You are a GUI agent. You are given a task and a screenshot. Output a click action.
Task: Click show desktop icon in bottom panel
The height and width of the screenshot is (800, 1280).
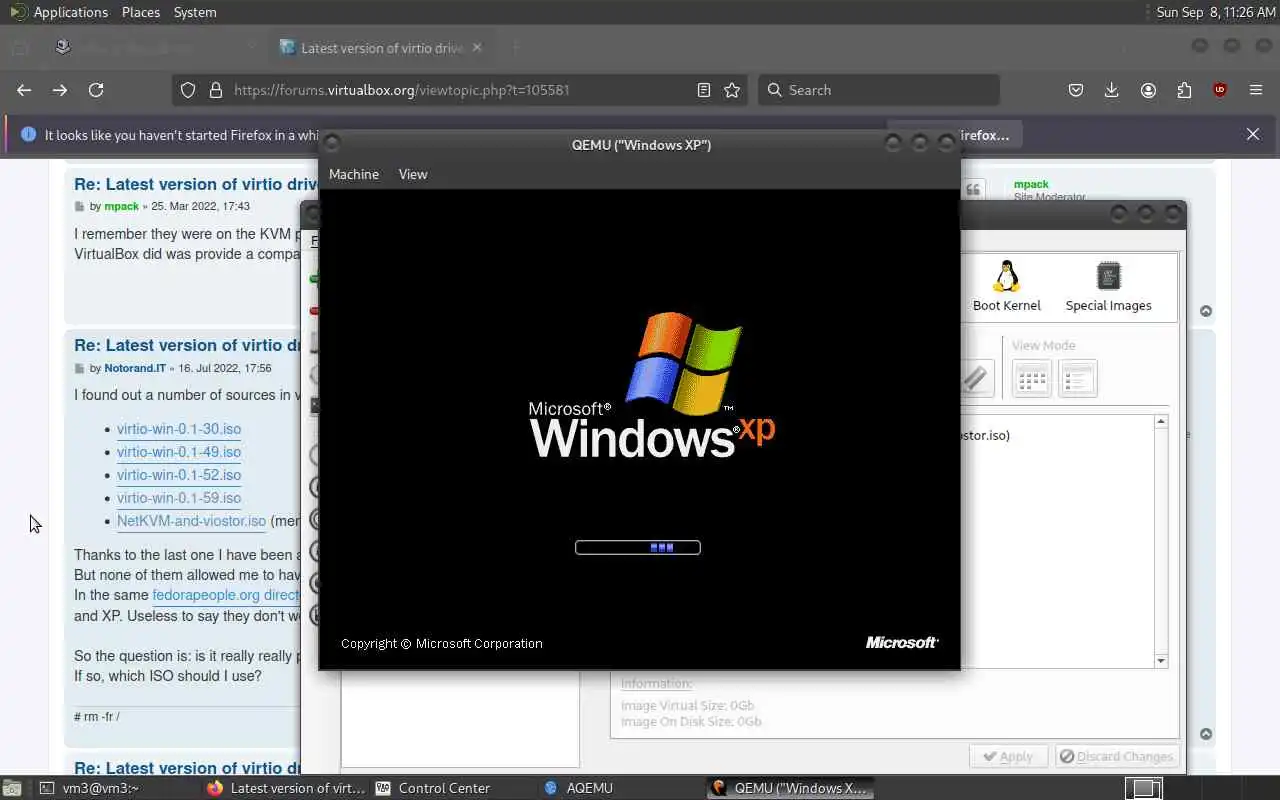tap(13, 788)
